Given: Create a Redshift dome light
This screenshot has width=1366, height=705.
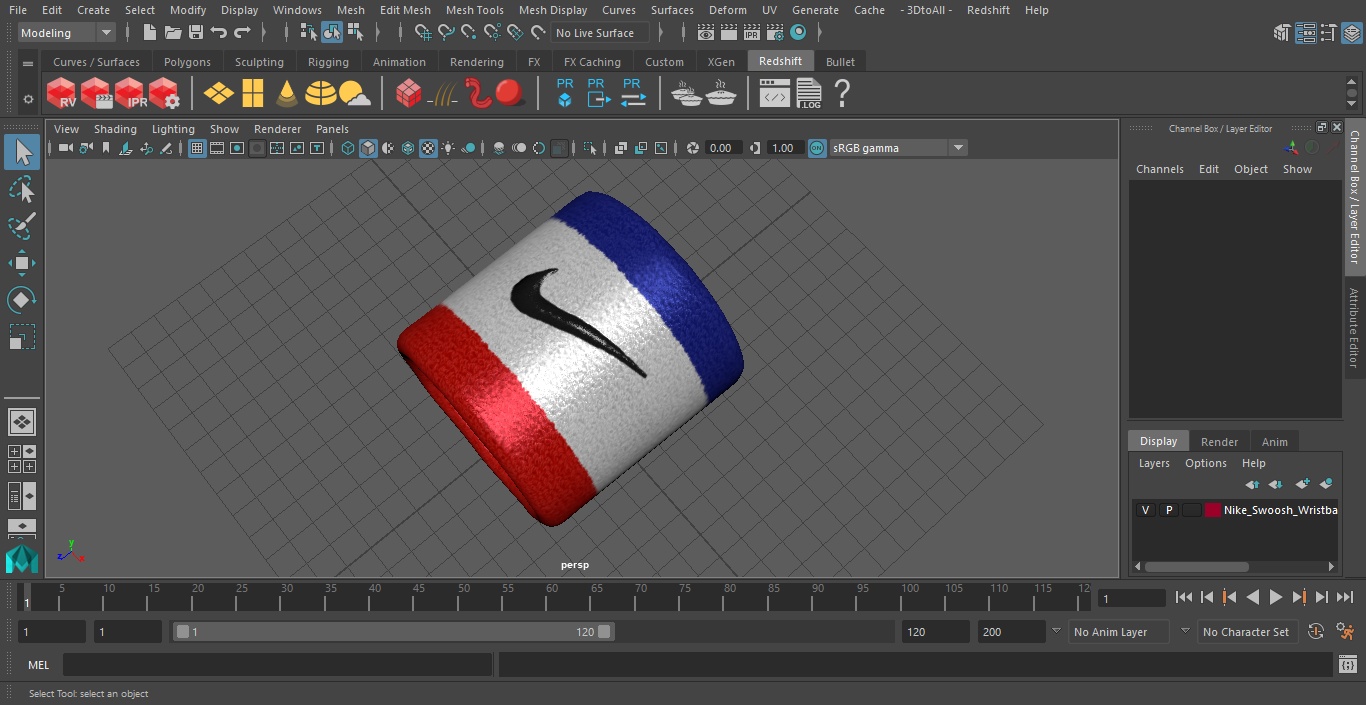Looking at the screenshot, I should [320, 94].
